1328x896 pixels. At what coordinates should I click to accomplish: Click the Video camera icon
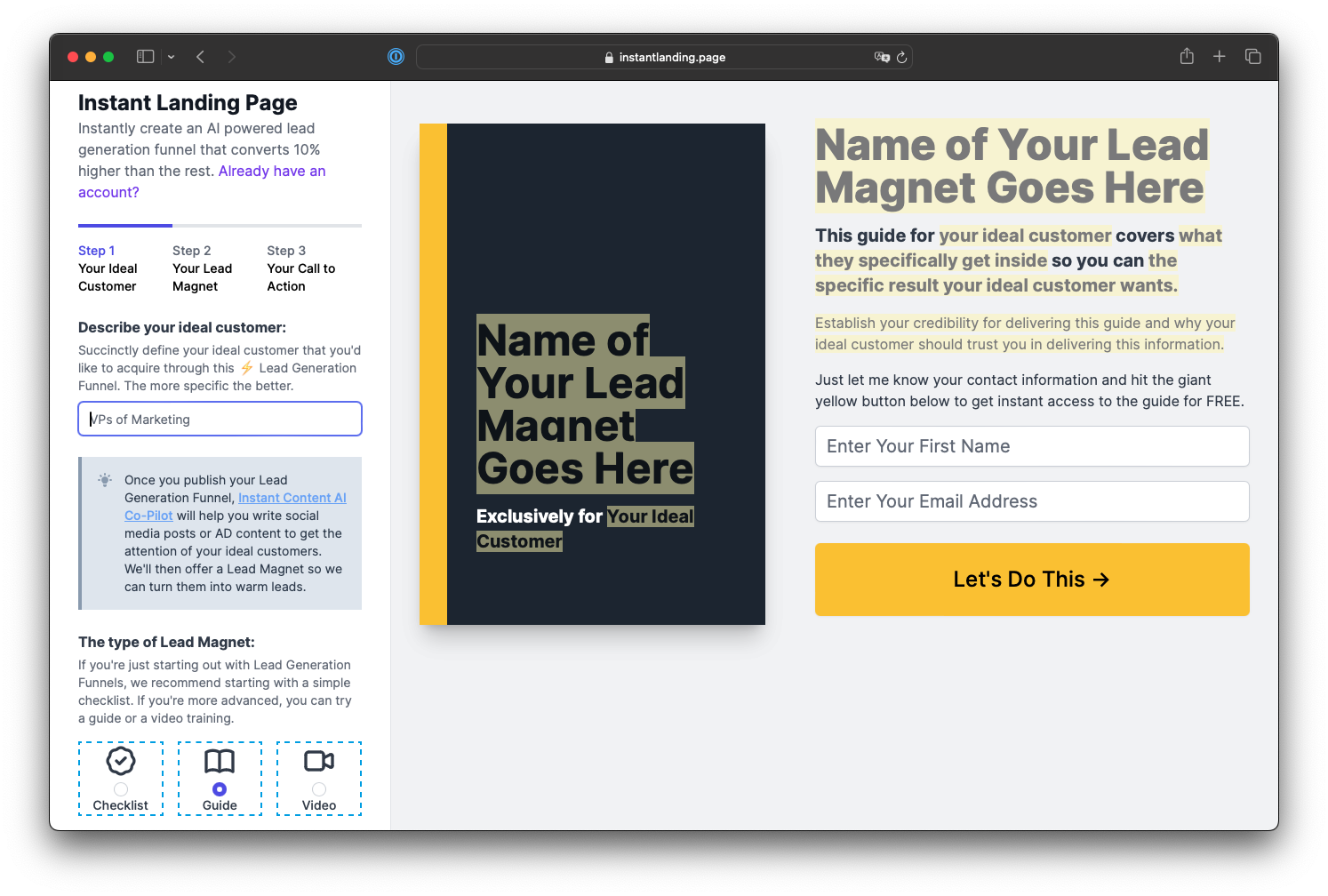coord(319,761)
